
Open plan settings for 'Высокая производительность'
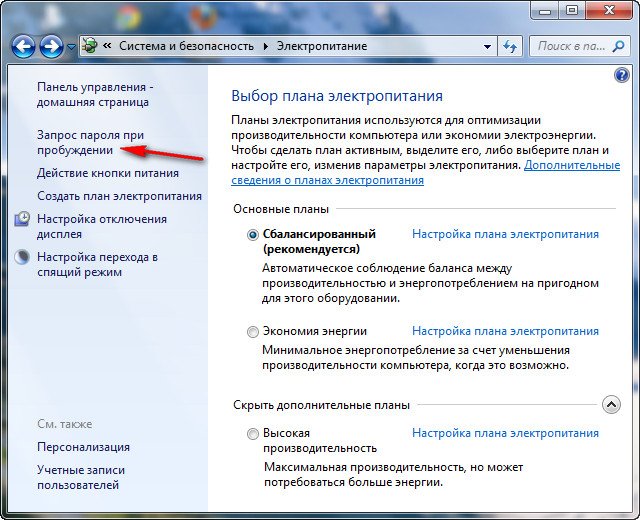(505, 433)
